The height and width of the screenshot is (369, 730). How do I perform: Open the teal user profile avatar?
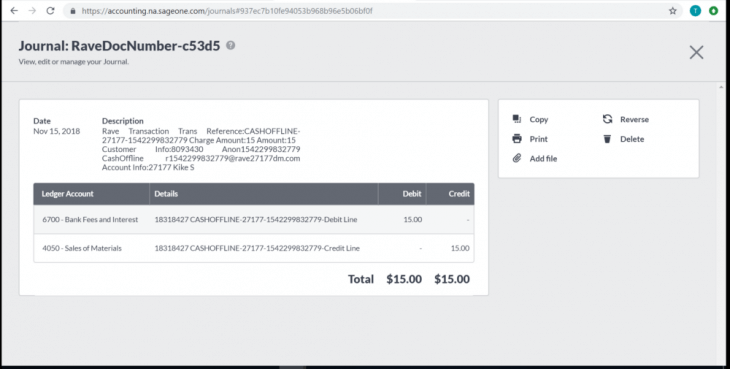(695, 11)
